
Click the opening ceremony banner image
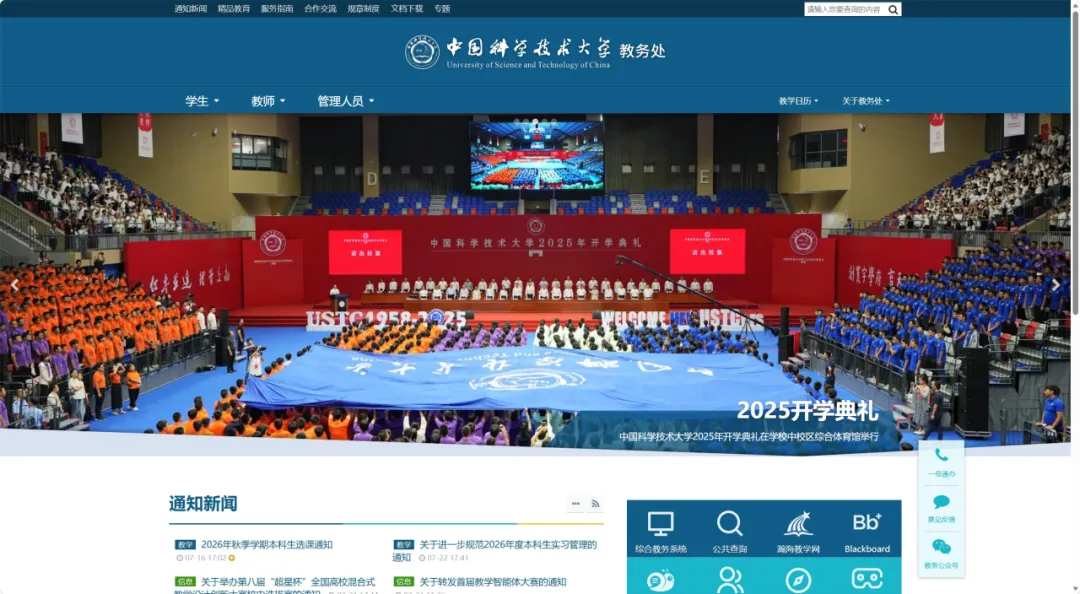pyautogui.click(x=535, y=283)
